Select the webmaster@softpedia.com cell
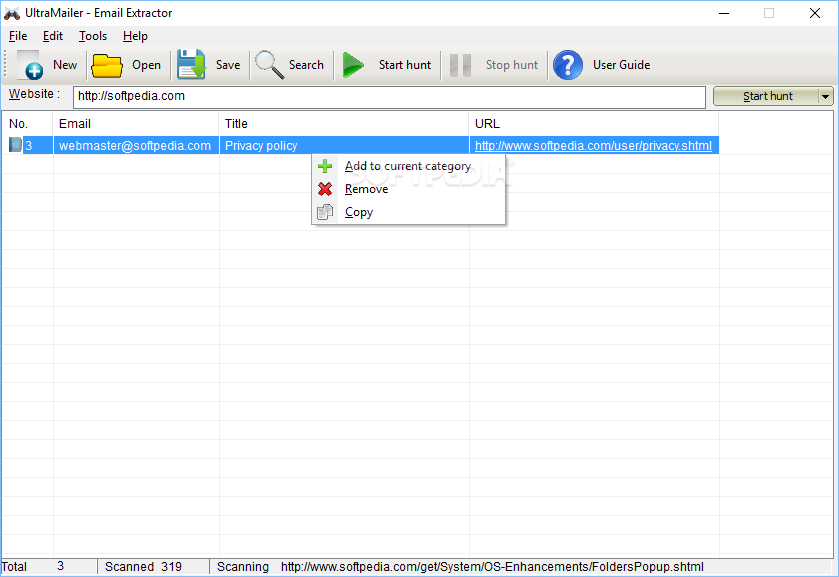This screenshot has width=839, height=577. pos(136,146)
